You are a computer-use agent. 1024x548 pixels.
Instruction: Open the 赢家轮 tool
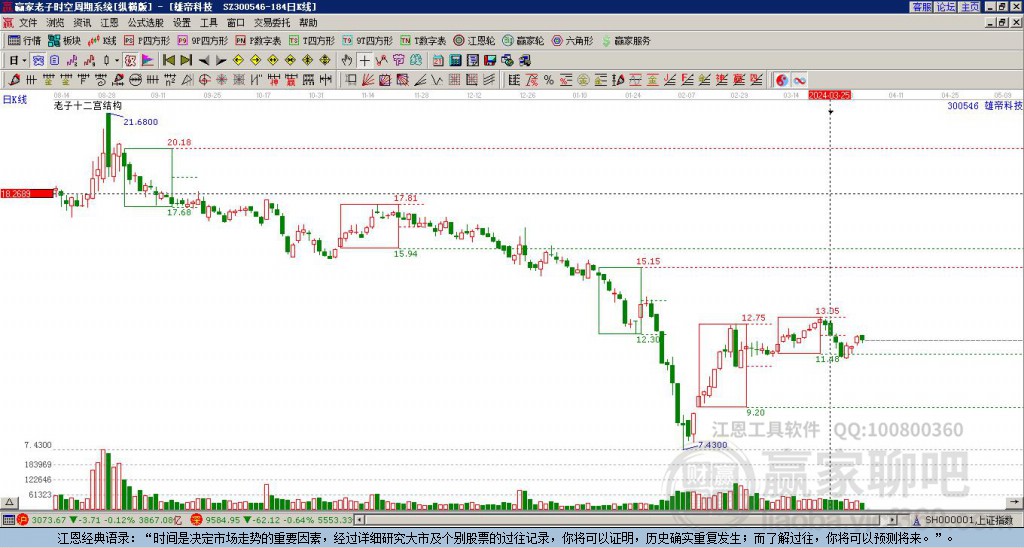coord(523,40)
